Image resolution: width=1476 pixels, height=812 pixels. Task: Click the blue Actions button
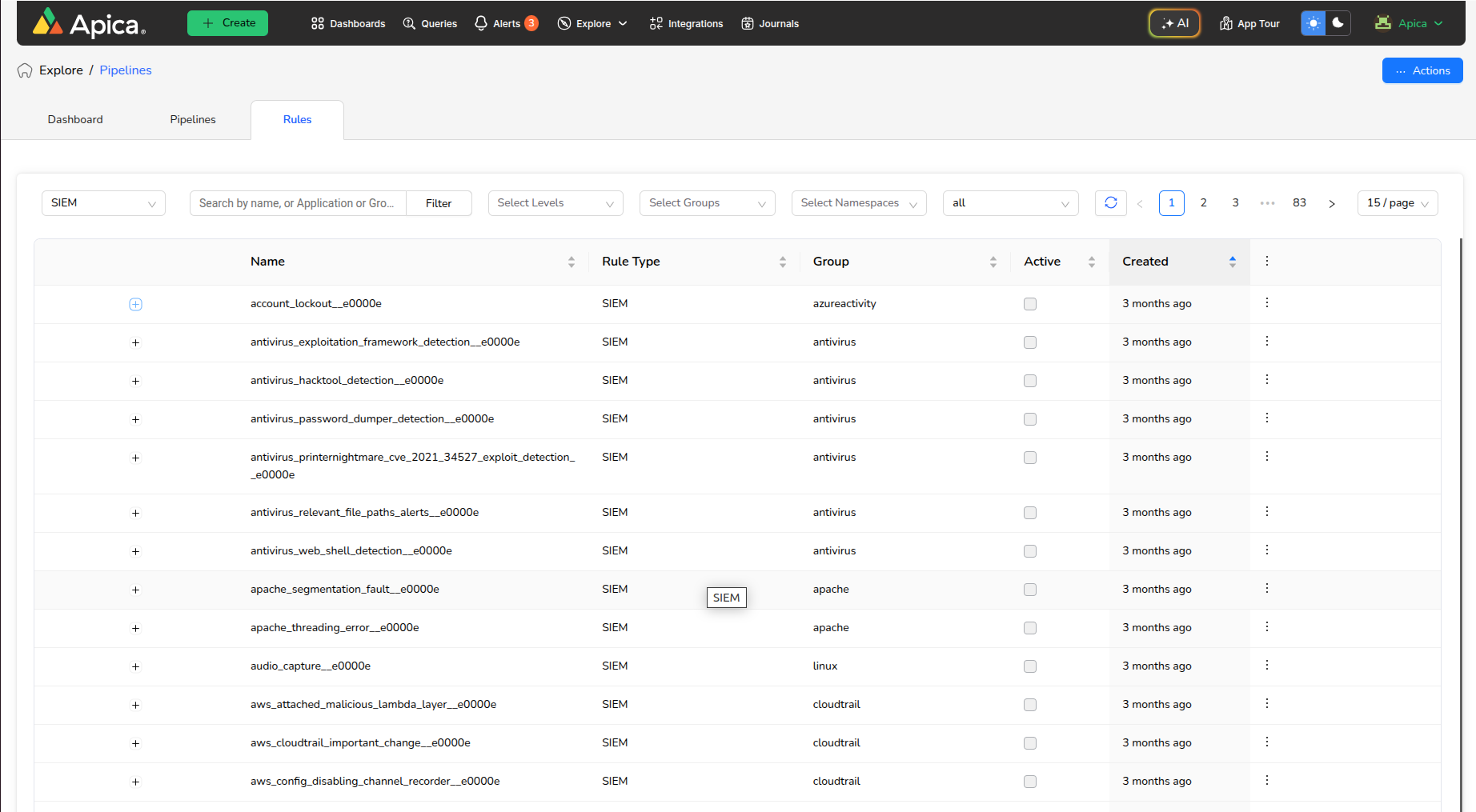1422,70
